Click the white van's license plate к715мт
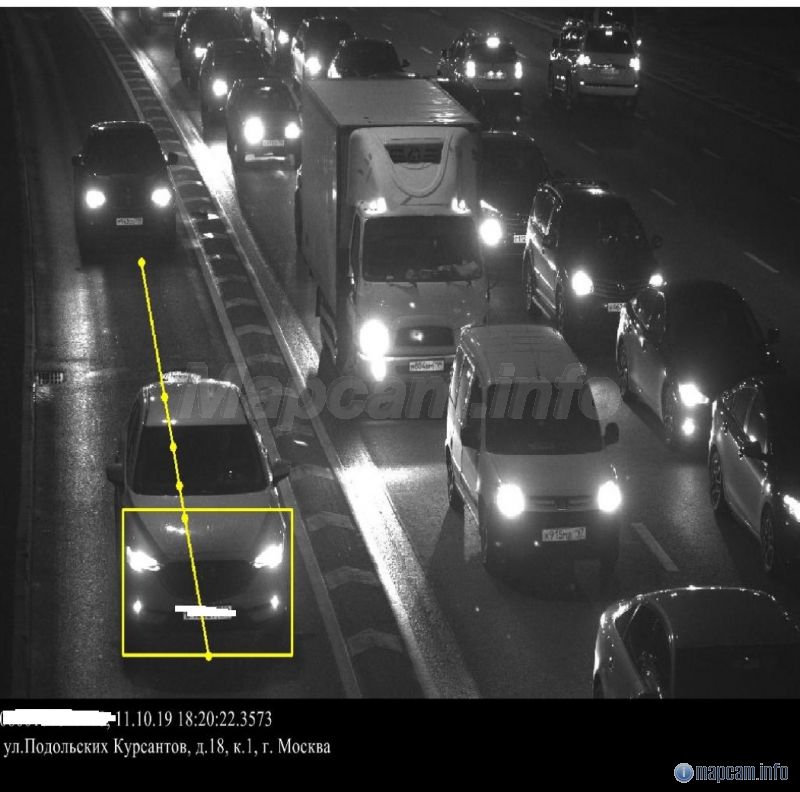Viewport: 800px width, 792px height. click(x=563, y=534)
